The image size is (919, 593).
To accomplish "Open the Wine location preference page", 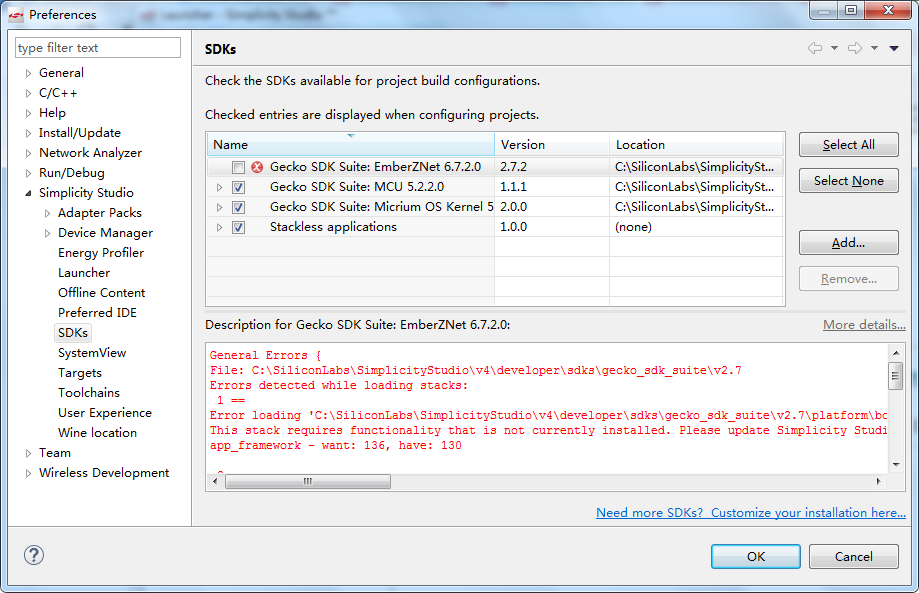I will tap(97, 432).
